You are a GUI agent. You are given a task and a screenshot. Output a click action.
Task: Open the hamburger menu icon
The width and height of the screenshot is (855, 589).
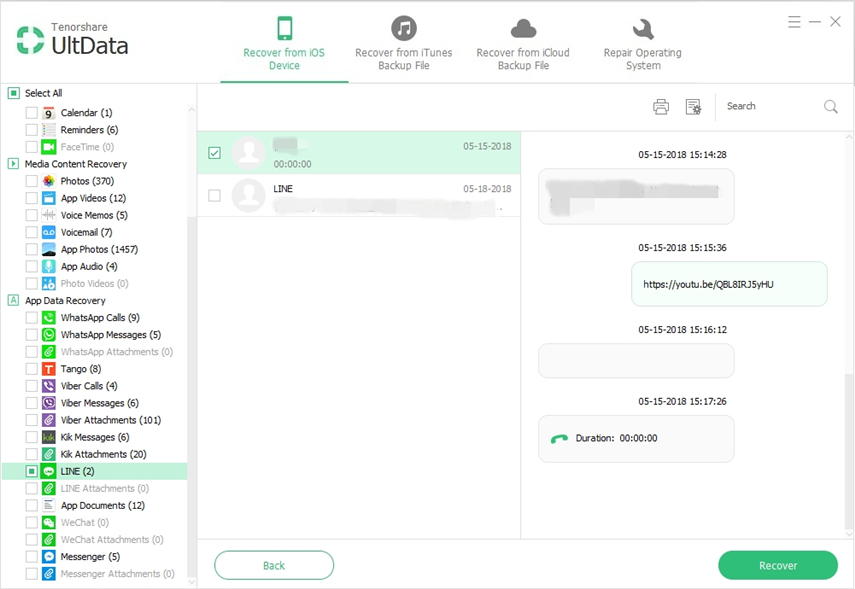click(794, 22)
